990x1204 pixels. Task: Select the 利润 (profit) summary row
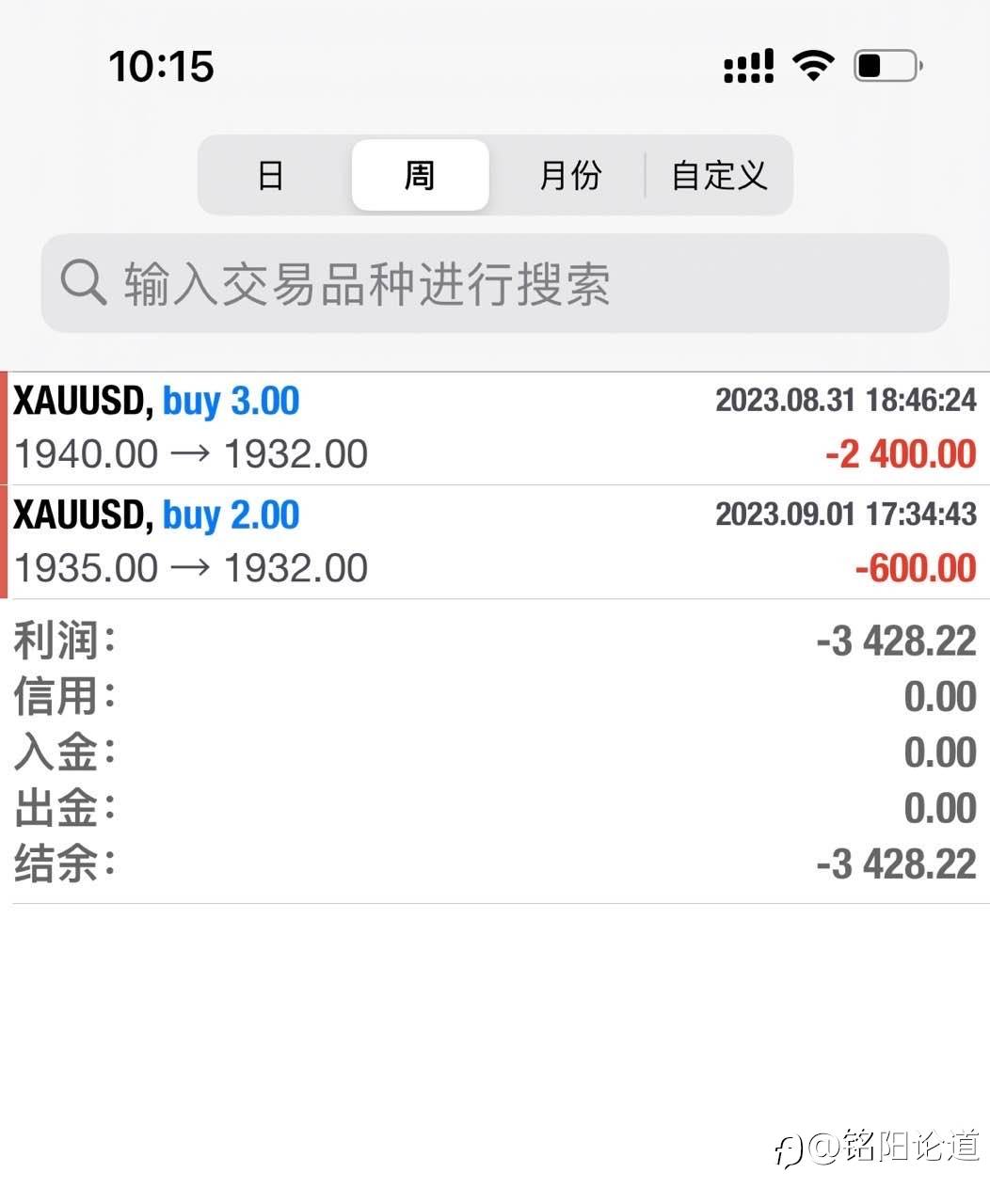pyautogui.click(x=495, y=642)
